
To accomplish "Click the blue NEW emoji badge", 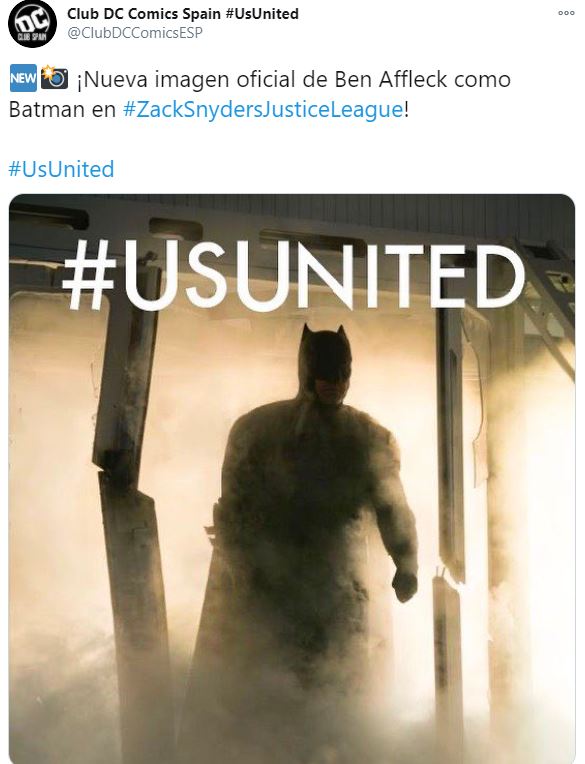I will pyautogui.click(x=23, y=78).
